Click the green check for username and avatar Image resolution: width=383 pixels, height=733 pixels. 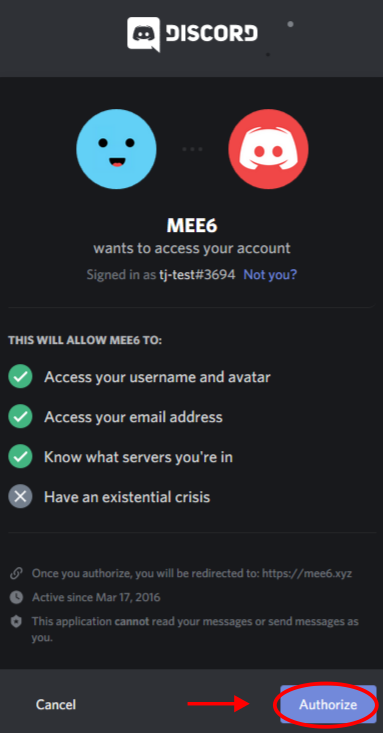[20, 376]
